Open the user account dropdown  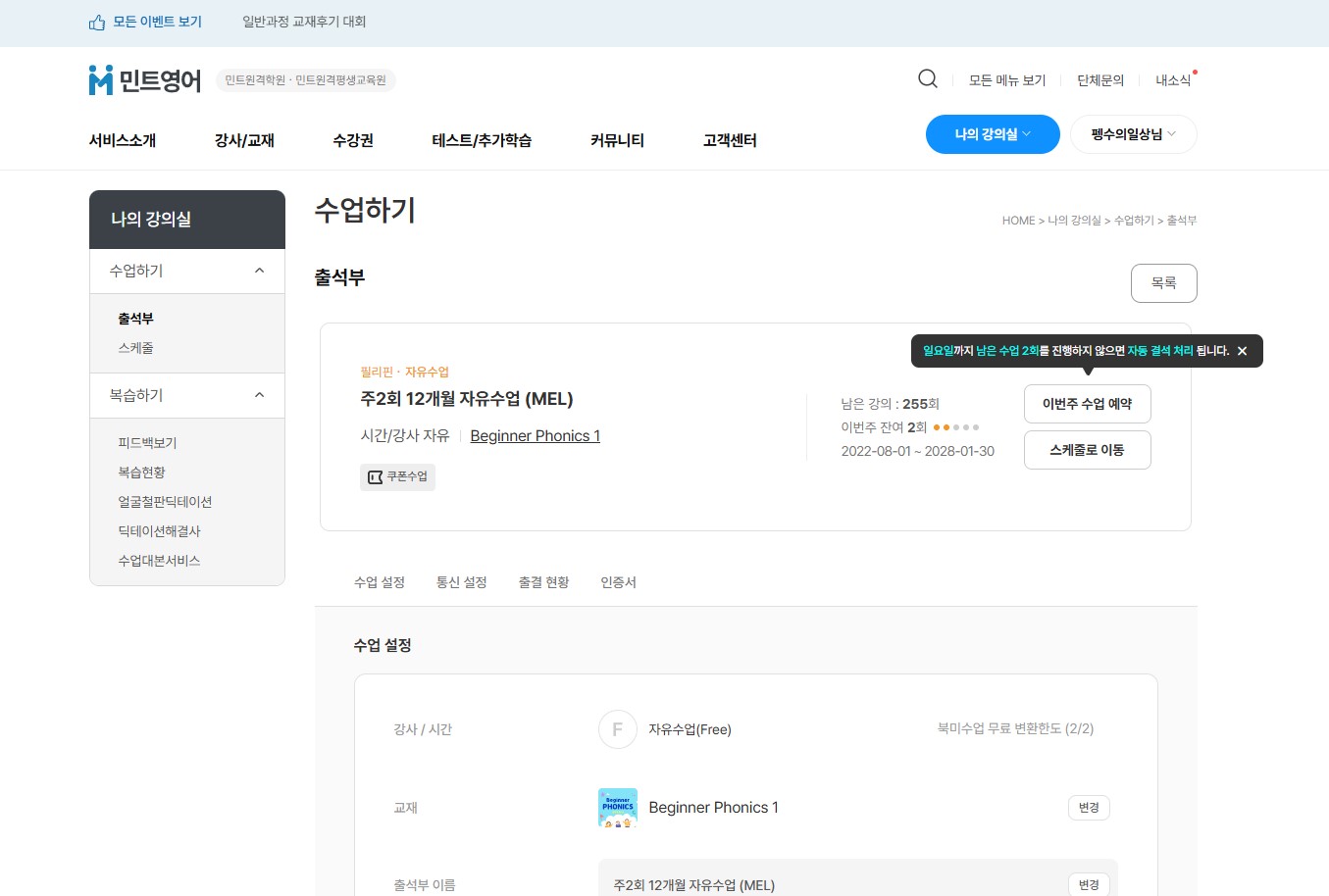[1133, 134]
